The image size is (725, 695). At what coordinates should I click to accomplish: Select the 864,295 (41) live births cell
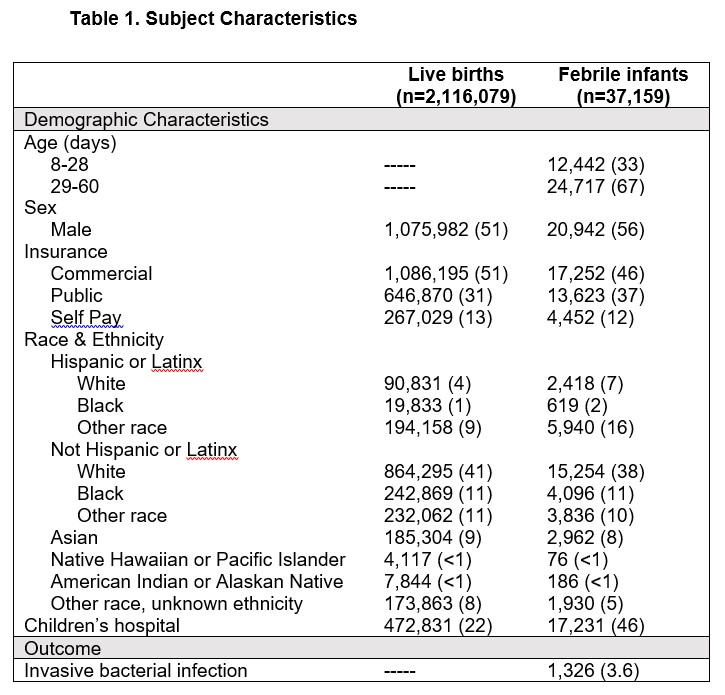[x=438, y=472]
